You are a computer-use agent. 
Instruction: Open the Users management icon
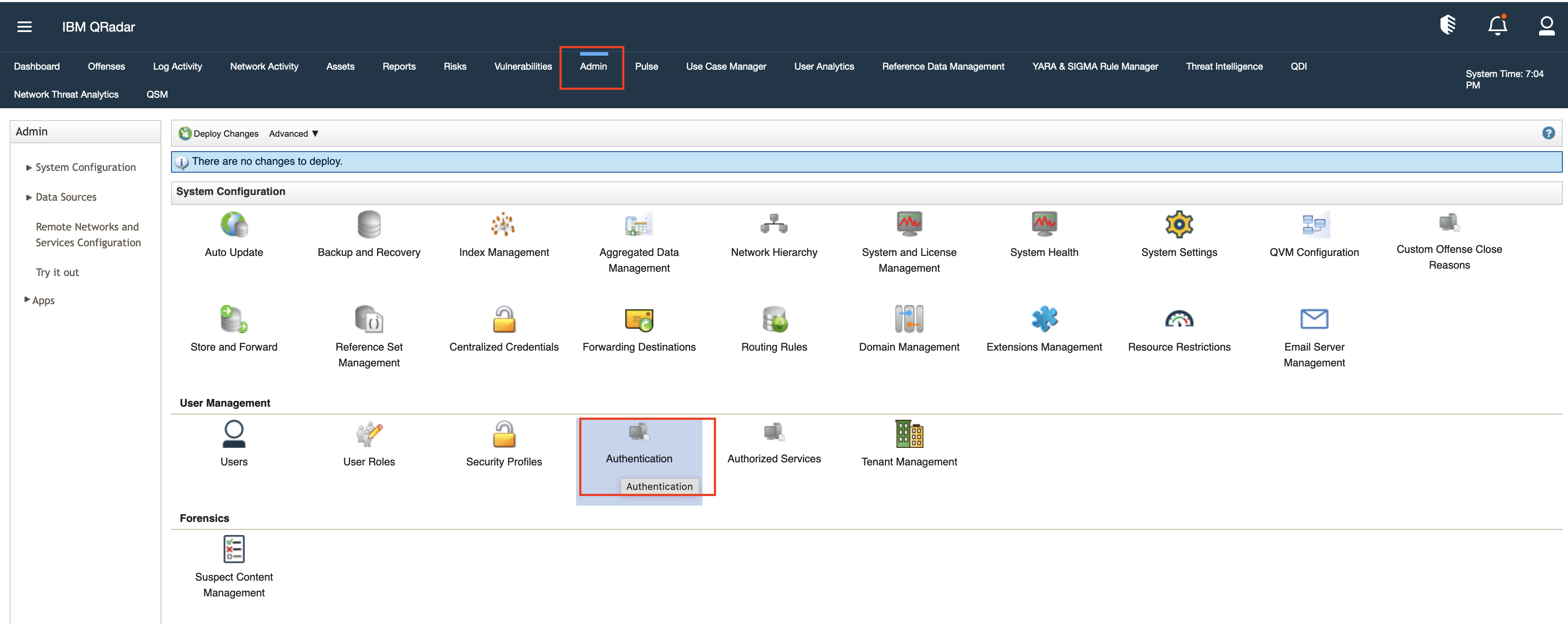[234, 433]
